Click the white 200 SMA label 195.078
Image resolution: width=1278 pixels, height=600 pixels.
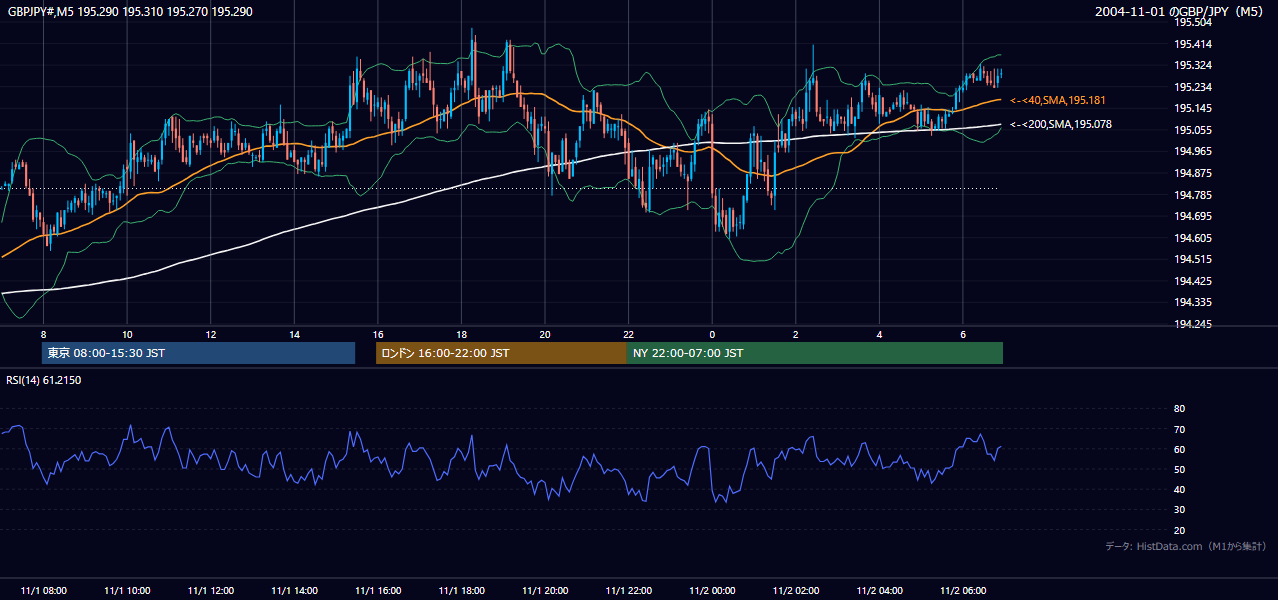[x=1060, y=124]
